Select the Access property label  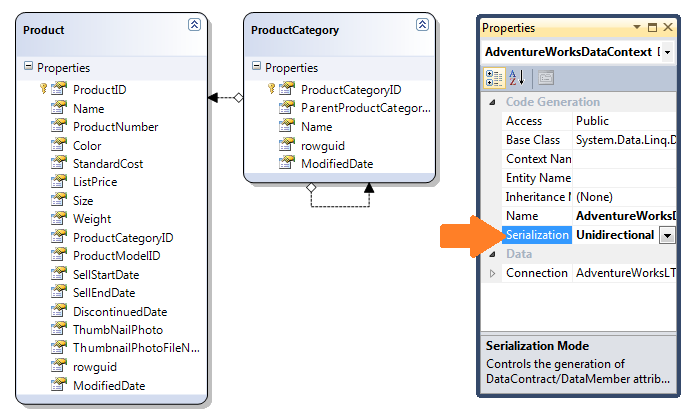[524, 121]
